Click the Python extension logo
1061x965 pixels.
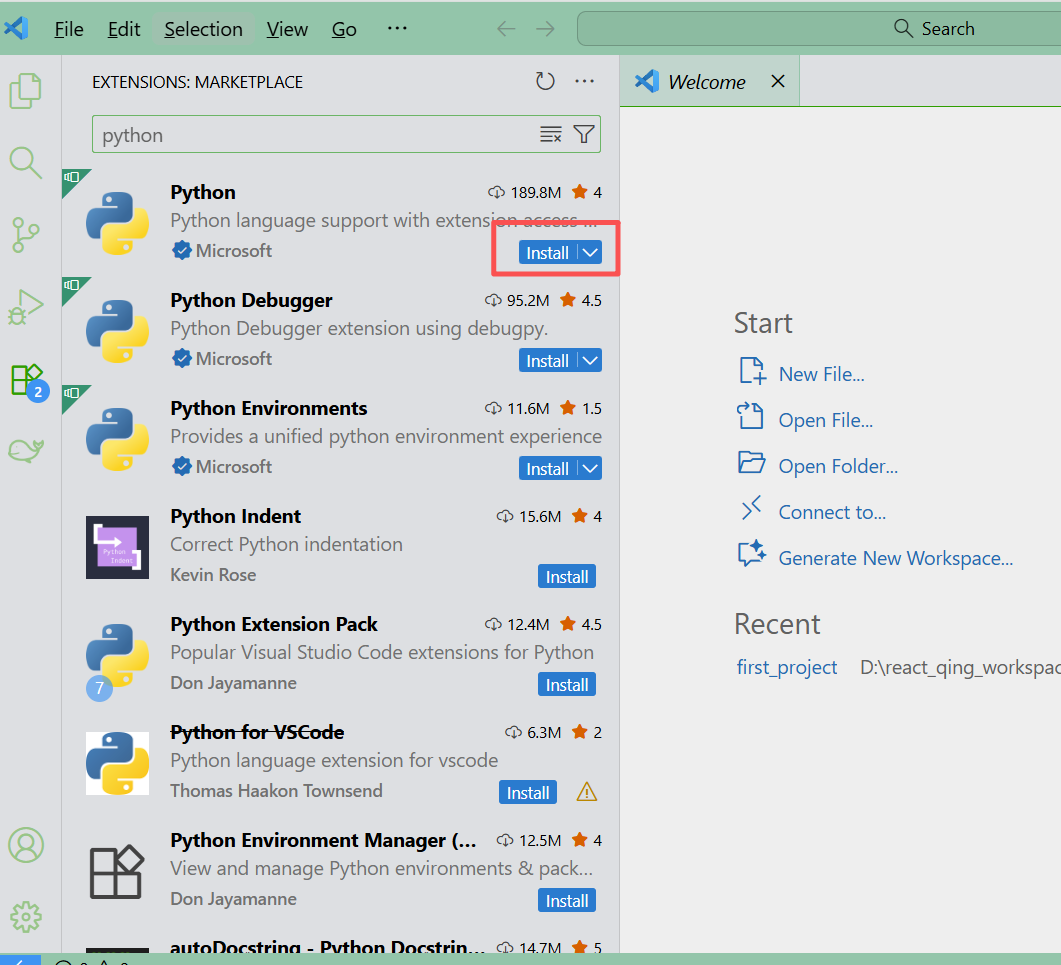tap(117, 223)
